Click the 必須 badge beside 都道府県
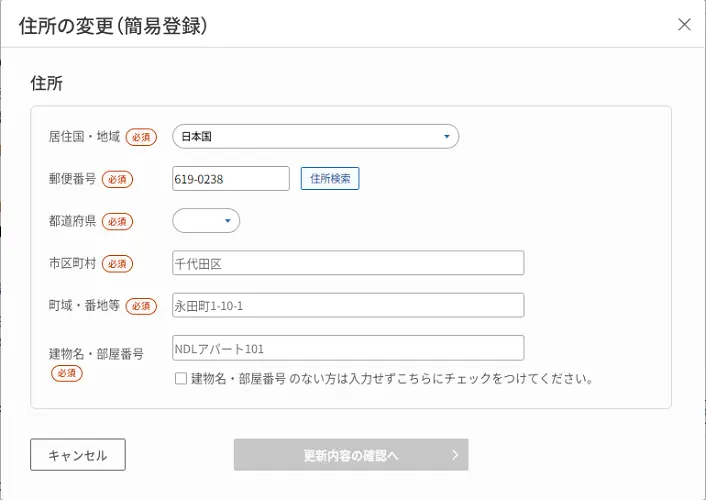The width and height of the screenshot is (706, 500). (118, 222)
